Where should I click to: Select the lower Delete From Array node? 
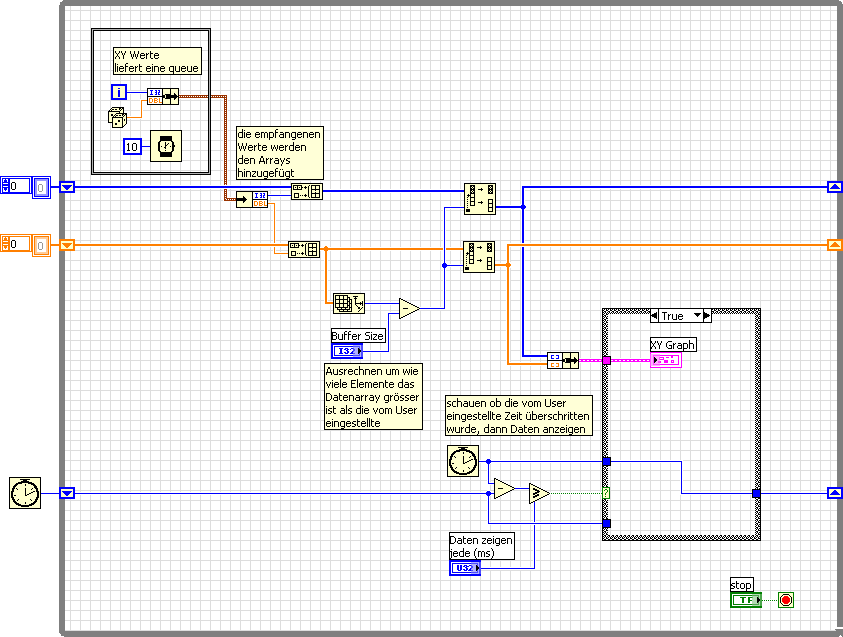point(479,257)
